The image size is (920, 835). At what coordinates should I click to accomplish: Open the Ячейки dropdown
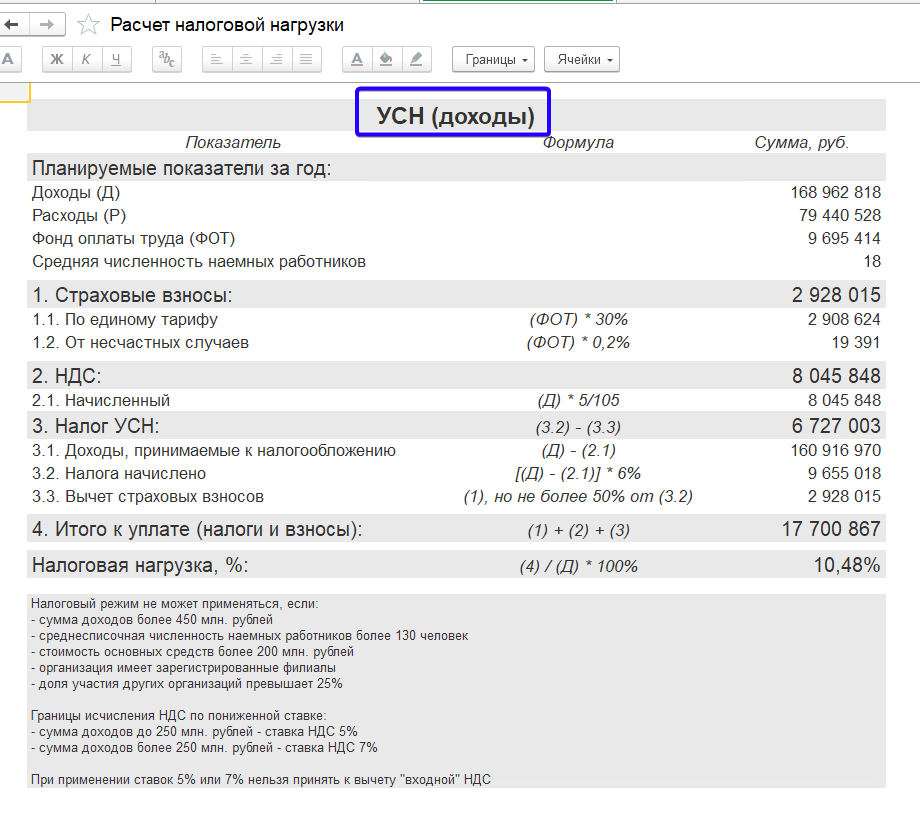click(582, 59)
